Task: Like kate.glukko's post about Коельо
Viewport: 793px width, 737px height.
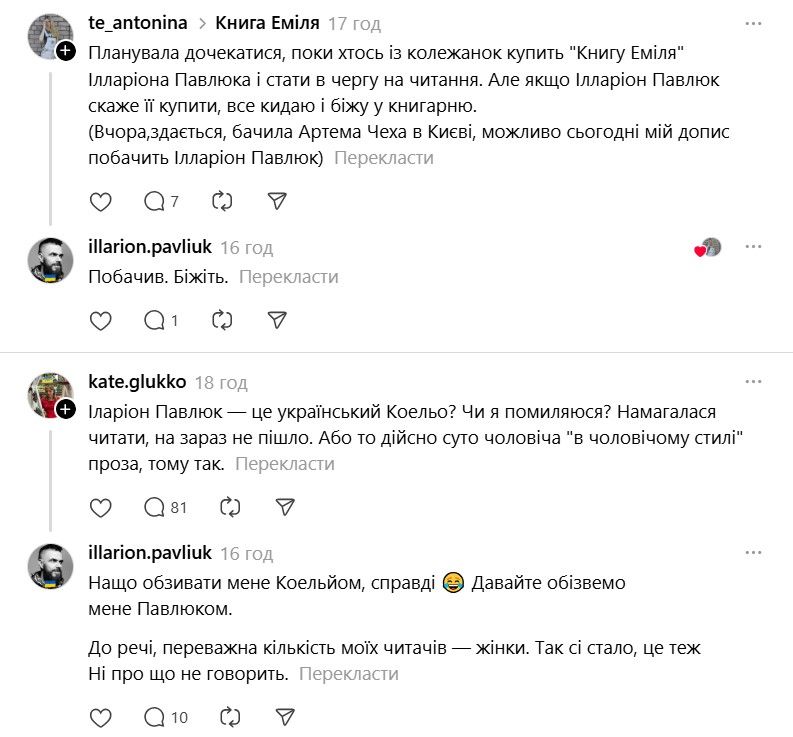Action: pyautogui.click(x=101, y=507)
